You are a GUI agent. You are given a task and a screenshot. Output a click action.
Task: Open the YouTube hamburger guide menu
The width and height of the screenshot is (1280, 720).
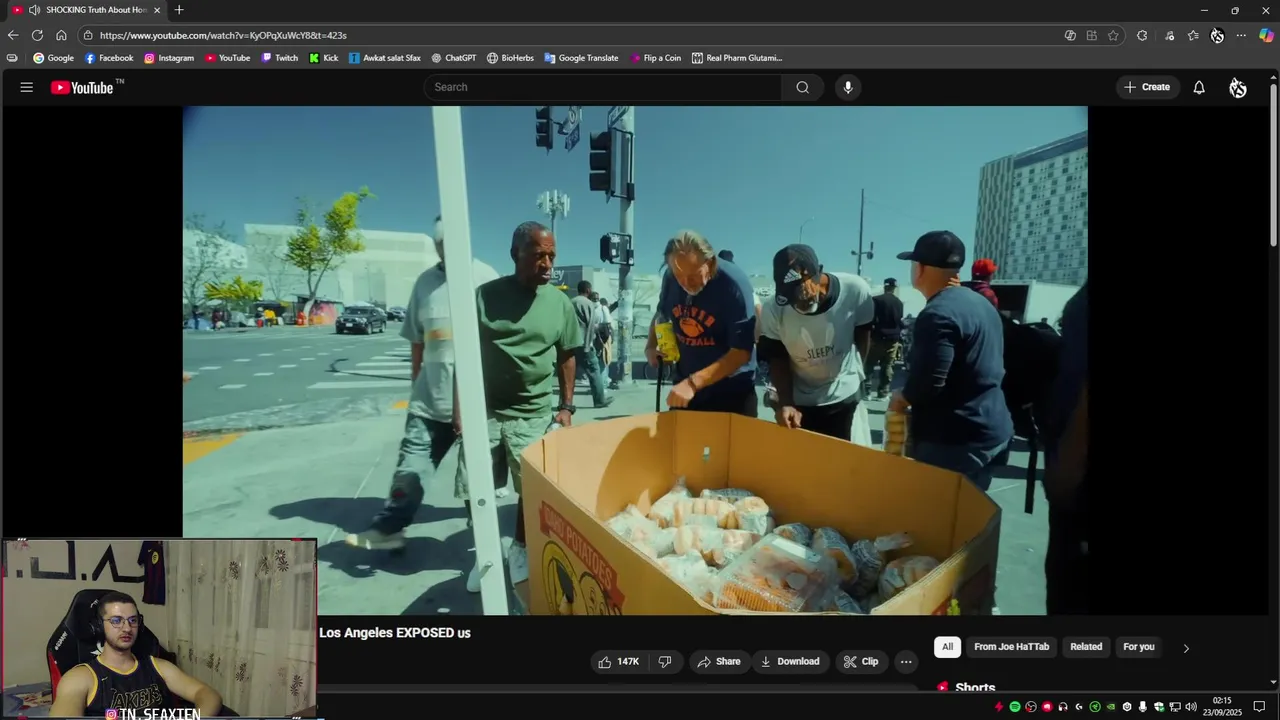[27, 87]
